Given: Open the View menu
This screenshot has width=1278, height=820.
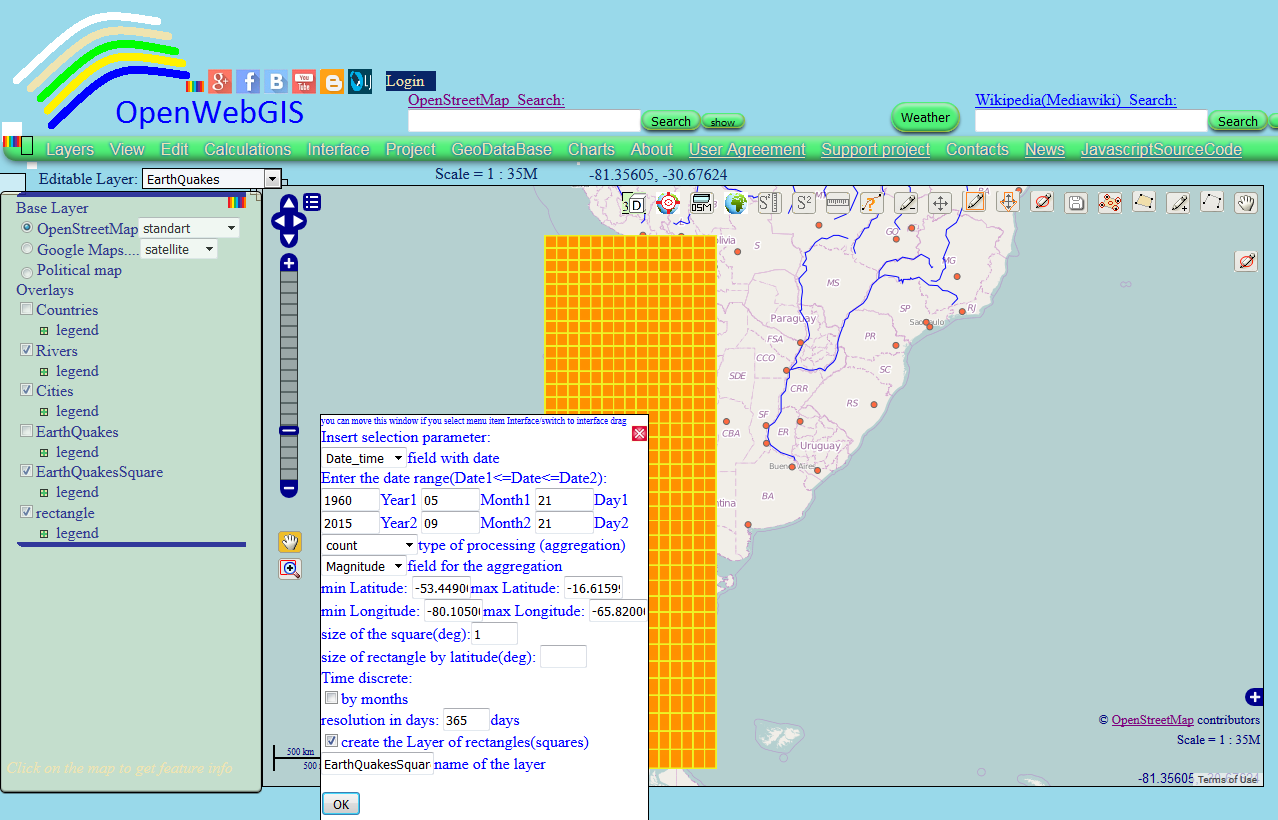Looking at the screenshot, I should [127, 149].
